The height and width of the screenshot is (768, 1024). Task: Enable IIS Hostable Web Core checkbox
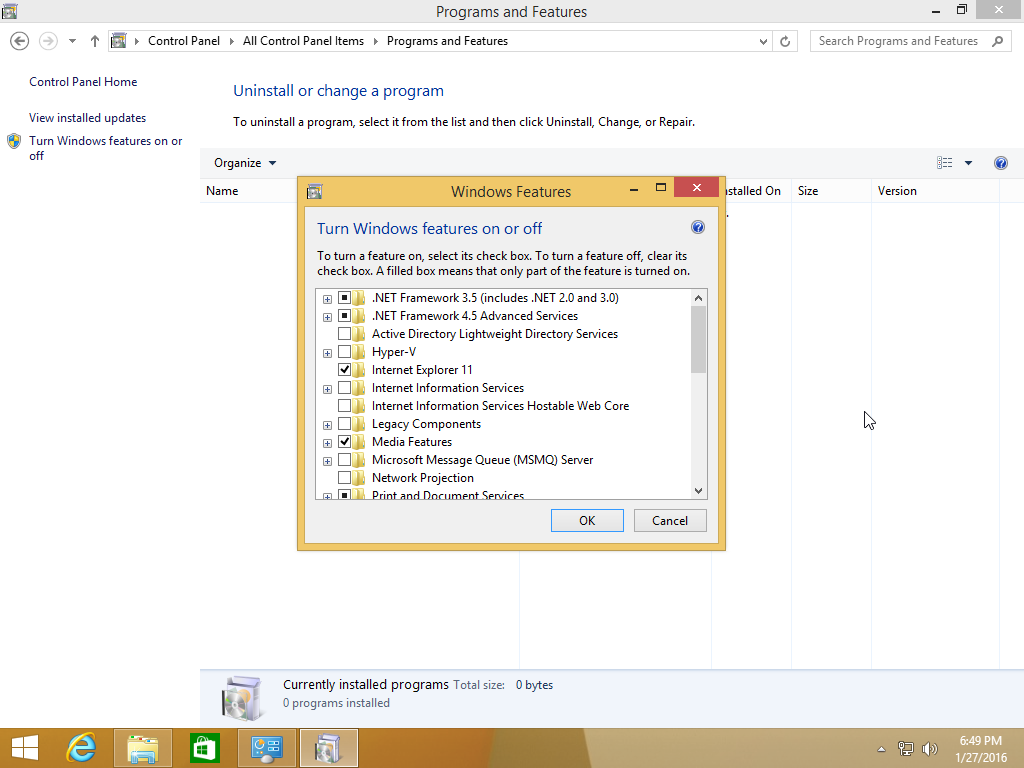(344, 406)
